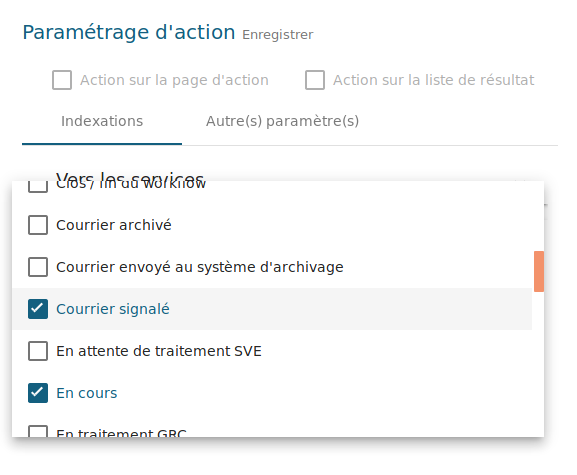Tick the partially visible En traitement GRC checkbox

pyautogui.click(x=38, y=431)
